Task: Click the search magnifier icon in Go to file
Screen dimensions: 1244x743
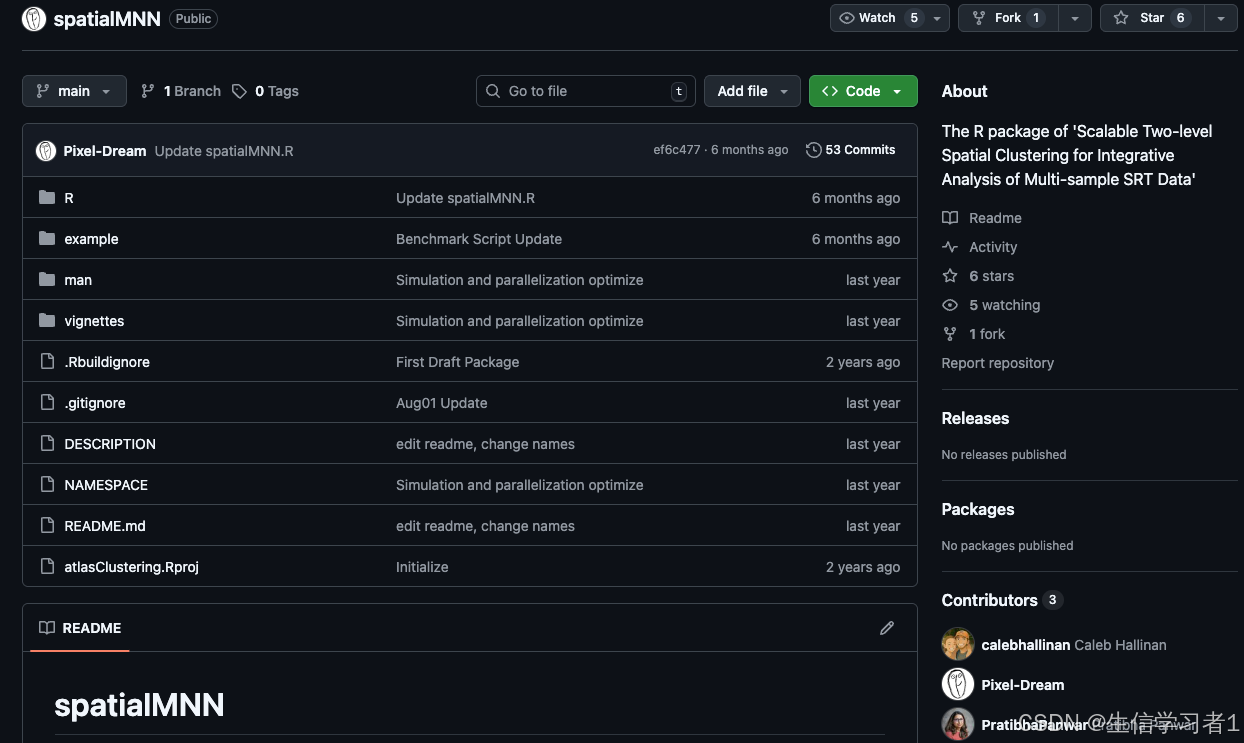Action: 493,91
